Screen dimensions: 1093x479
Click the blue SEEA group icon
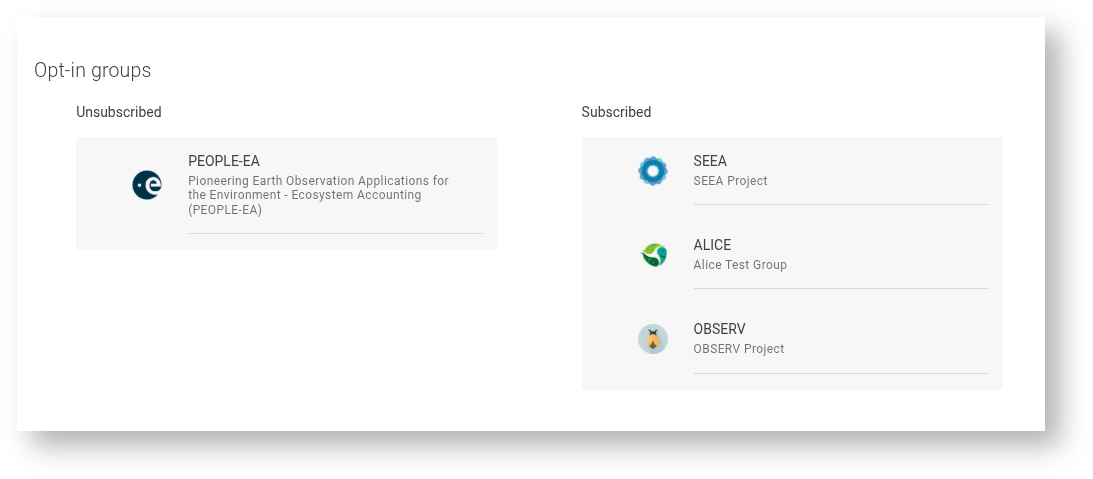click(652, 171)
